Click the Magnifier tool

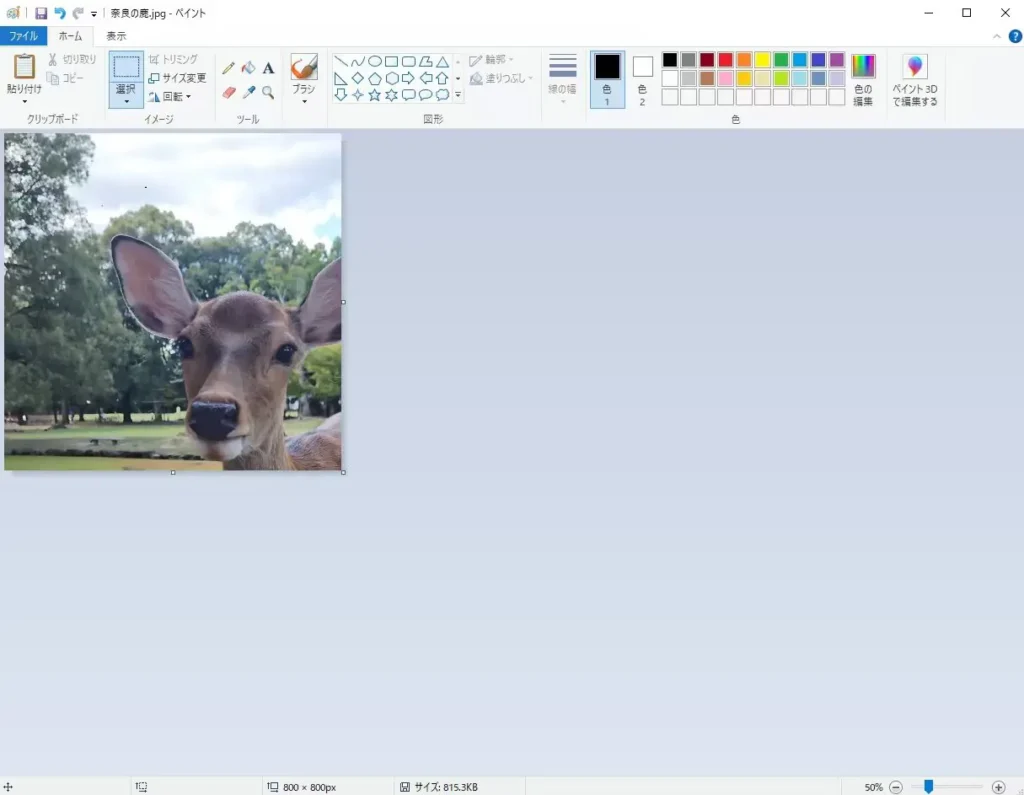click(268, 92)
